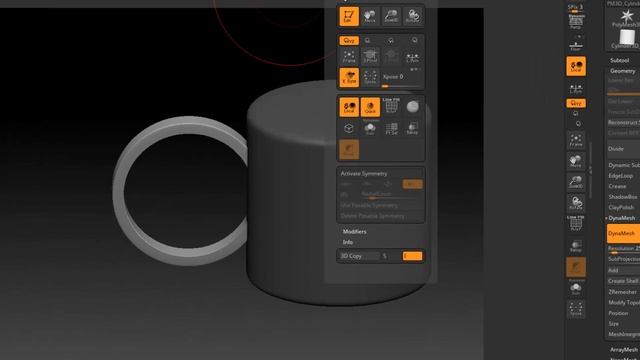Expand the ClayPolish section
The height and width of the screenshot is (360, 640).
click(x=621, y=208)
